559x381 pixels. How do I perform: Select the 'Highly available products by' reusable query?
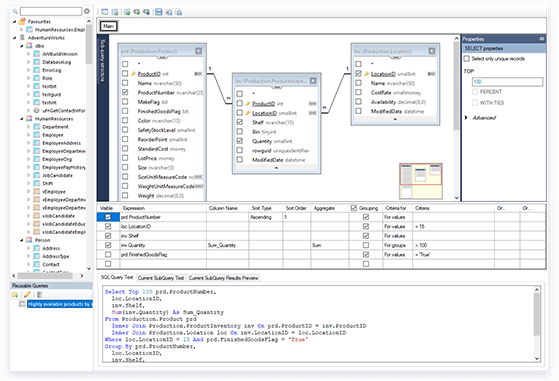pos(60,304)
